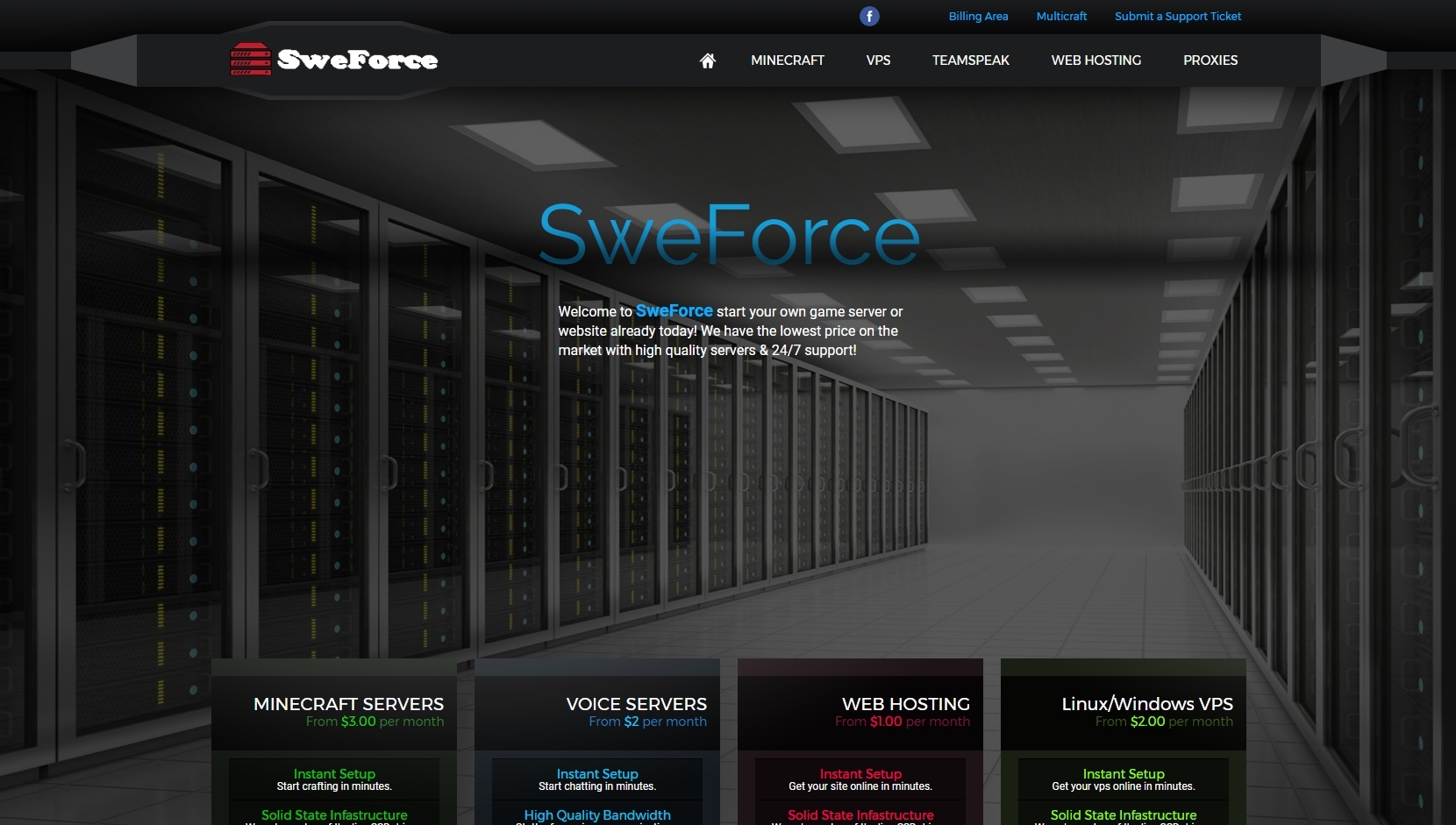Click 'From $1.00 per month' price
Screen dimensions: 1456x825
tap(903, 722)
